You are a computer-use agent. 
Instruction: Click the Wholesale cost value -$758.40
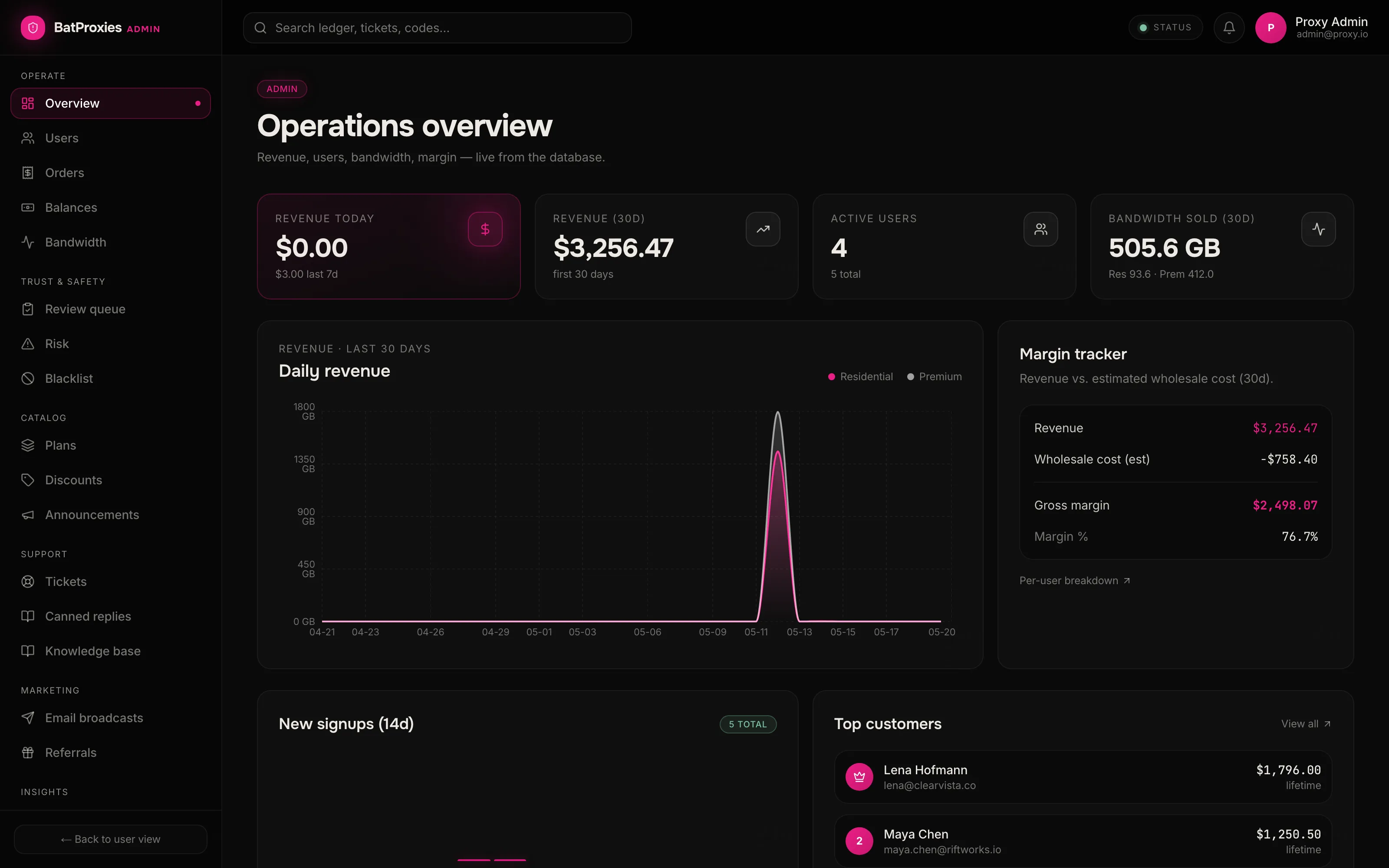[x=1289, y=459]
